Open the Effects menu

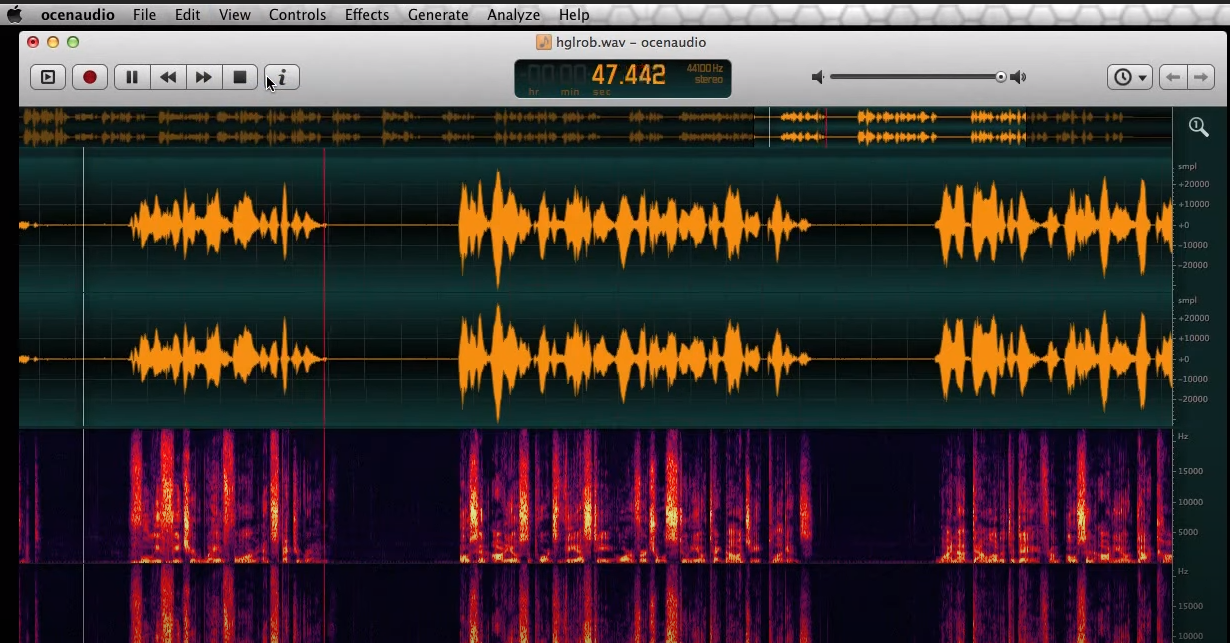(367, 15)
